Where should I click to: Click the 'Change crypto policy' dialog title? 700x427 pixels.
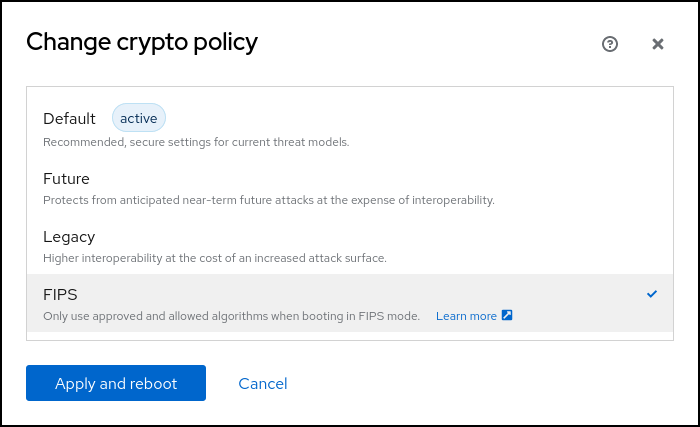142,42
